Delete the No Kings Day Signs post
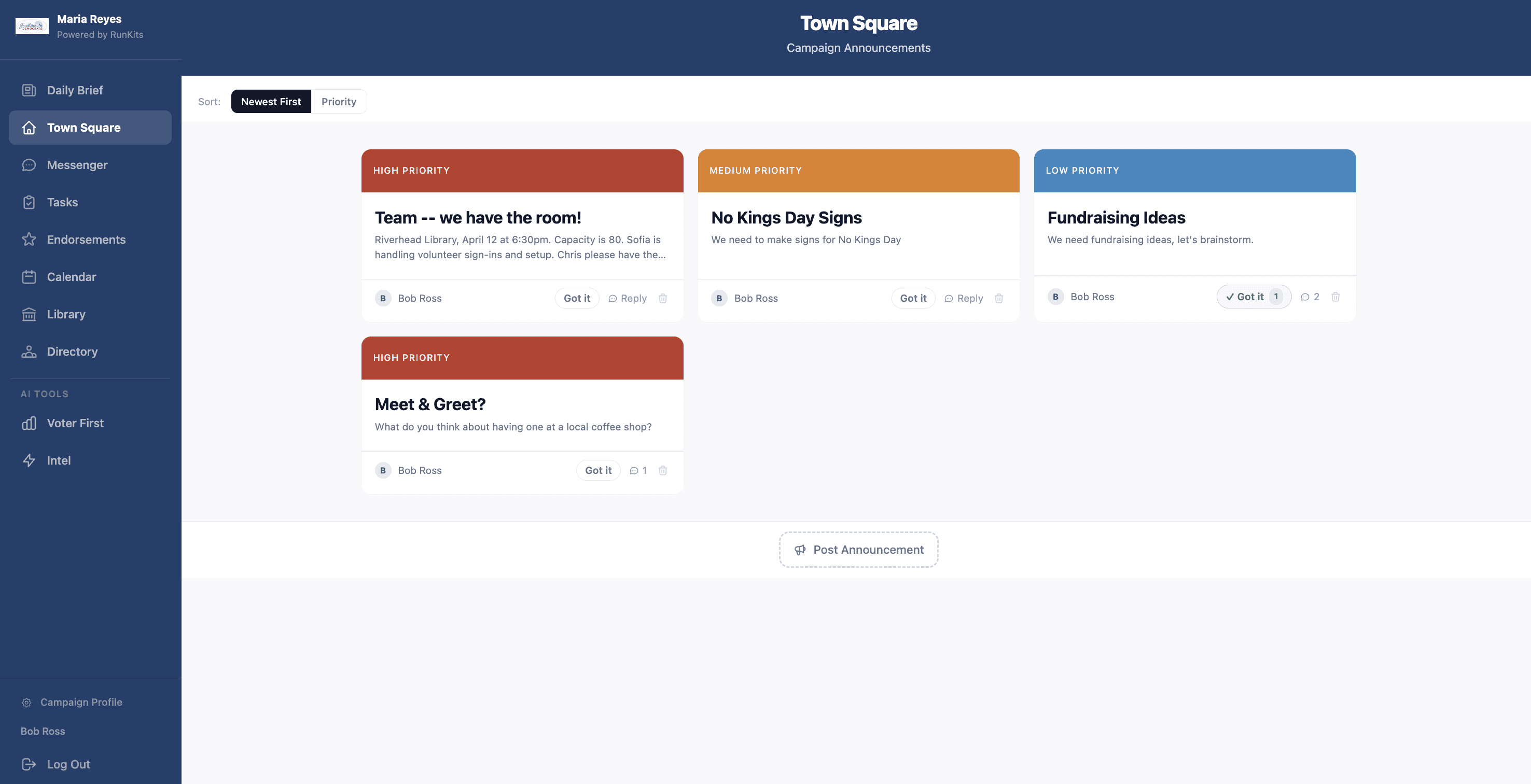 click(998, 298)
